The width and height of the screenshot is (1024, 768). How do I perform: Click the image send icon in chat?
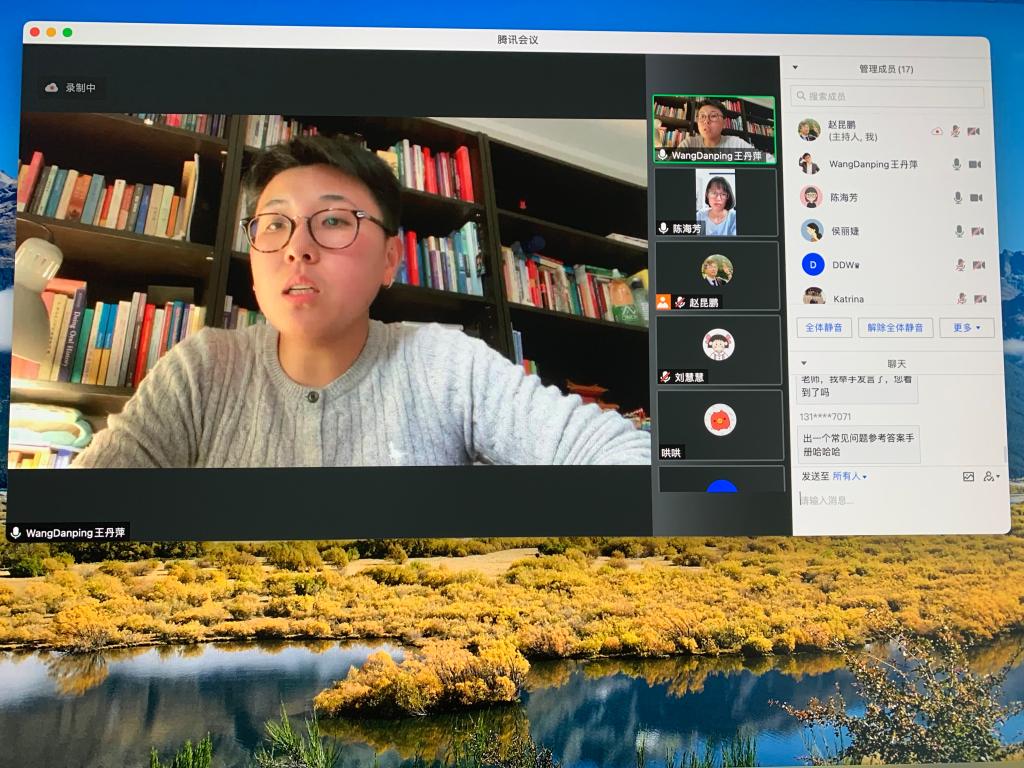(x=968, y=477)
